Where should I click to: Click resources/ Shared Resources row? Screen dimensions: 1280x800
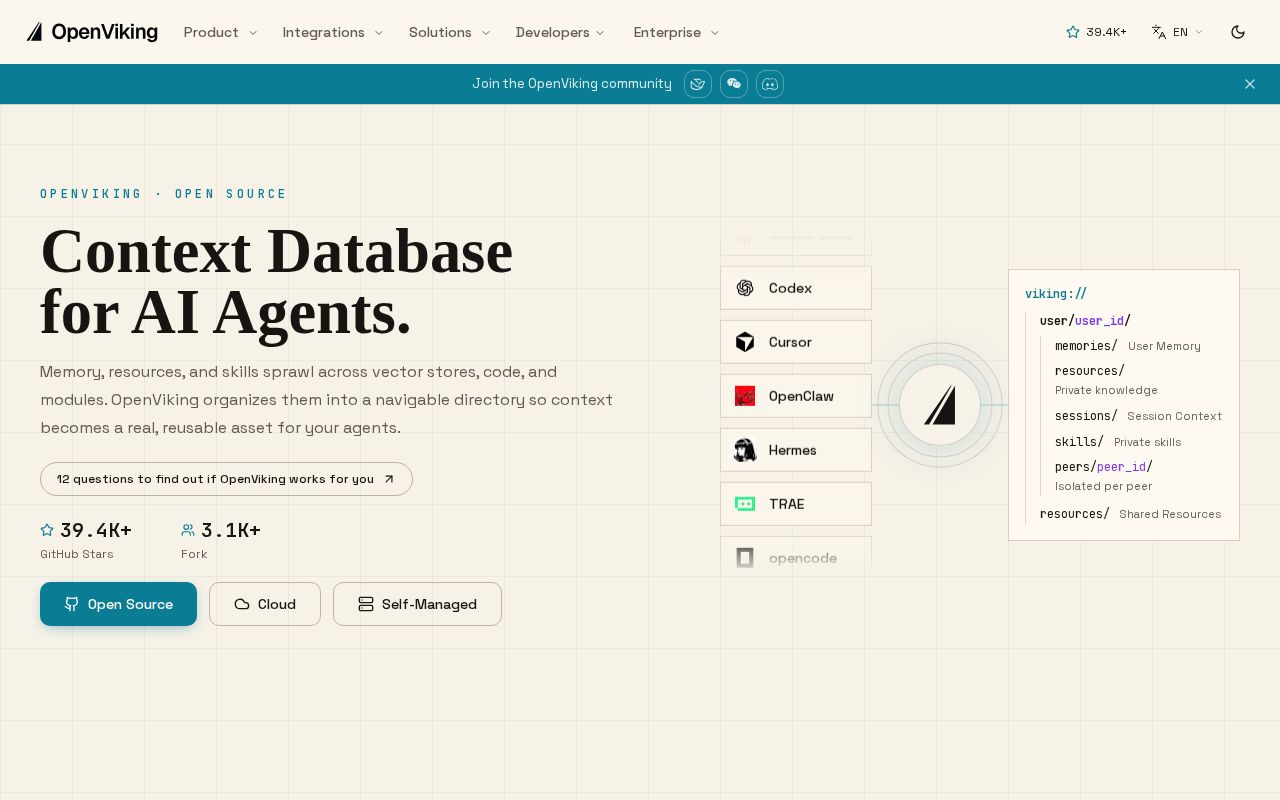pos(1130,514)
